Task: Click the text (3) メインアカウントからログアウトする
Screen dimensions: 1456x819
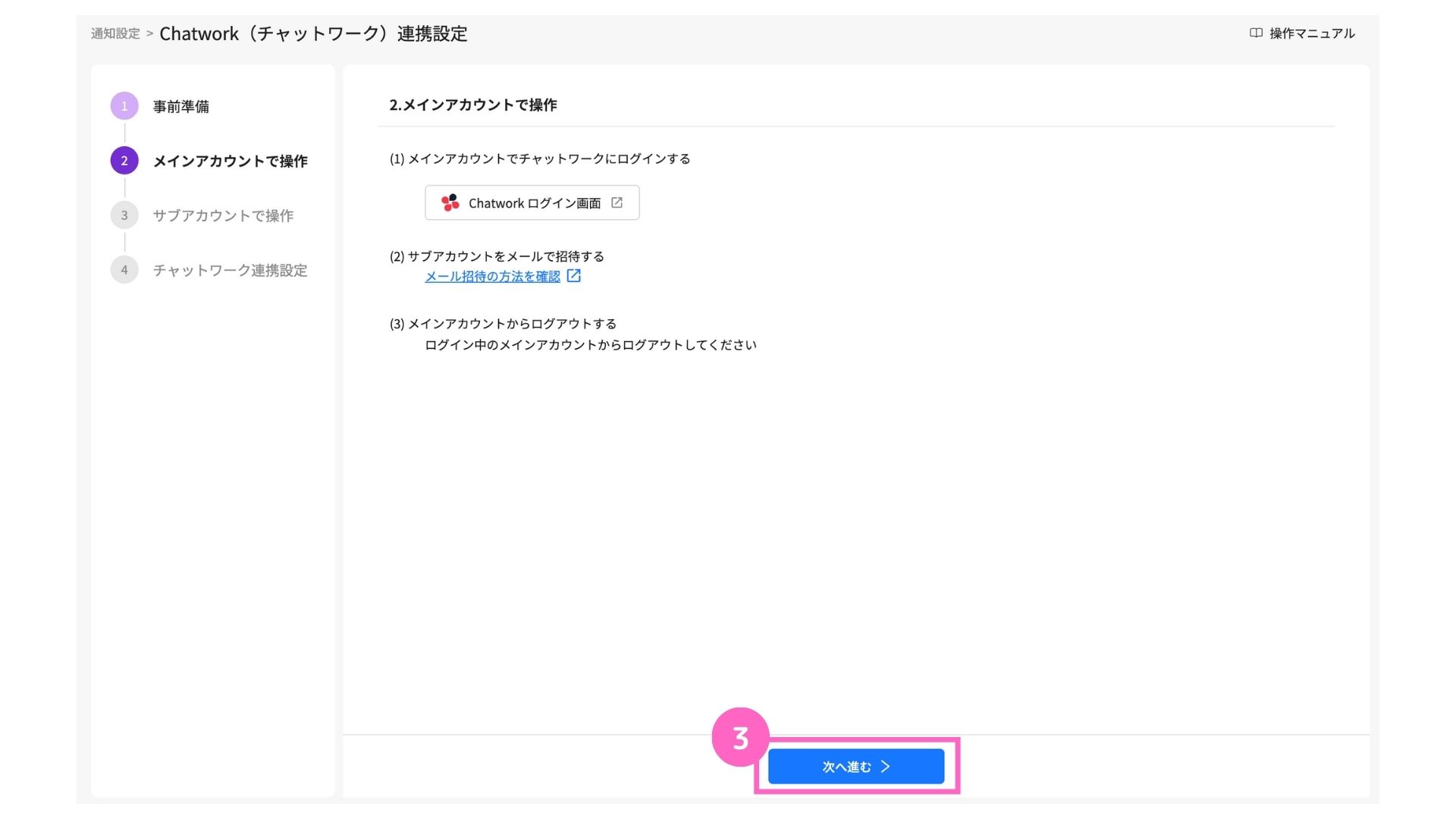Action: coord(503,324)
